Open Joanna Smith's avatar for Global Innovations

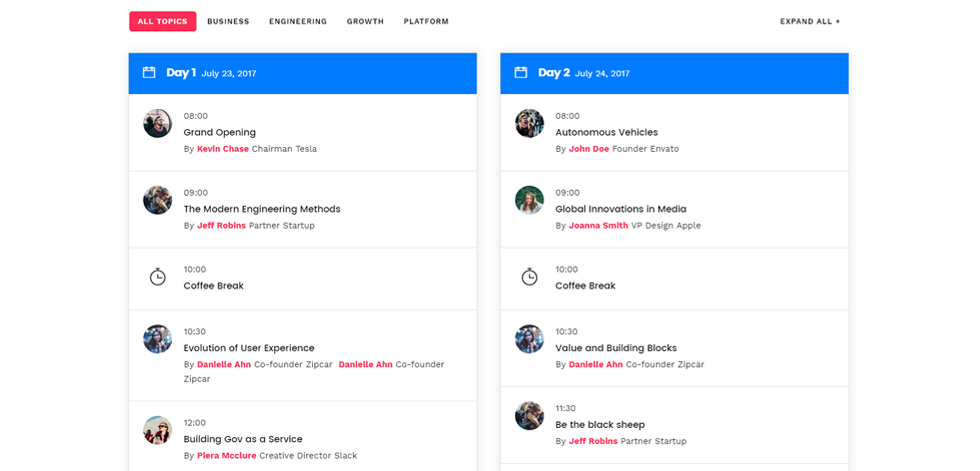point(529,200)
